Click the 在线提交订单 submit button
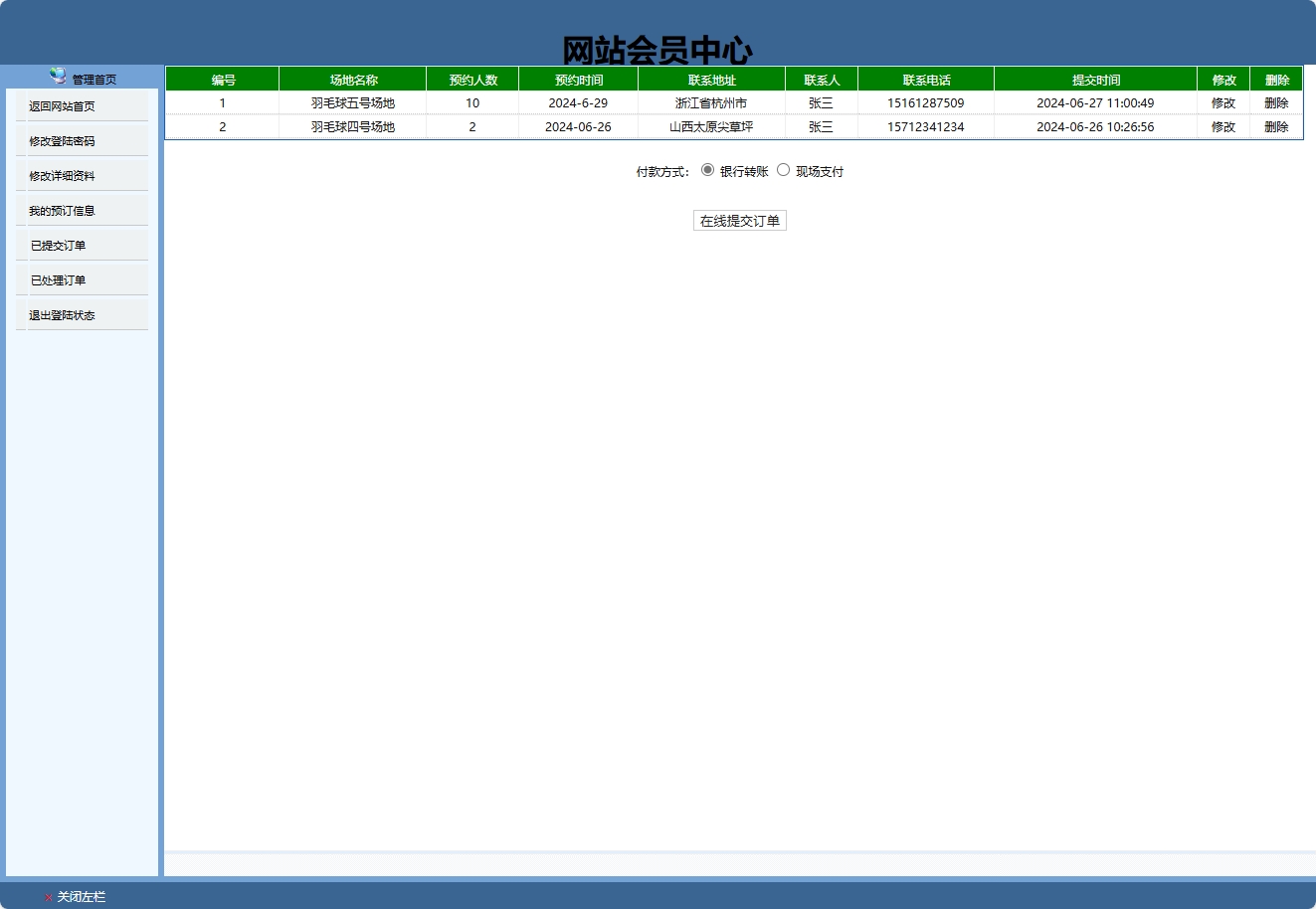This screenshot has height=909, width=1316. 740,220
